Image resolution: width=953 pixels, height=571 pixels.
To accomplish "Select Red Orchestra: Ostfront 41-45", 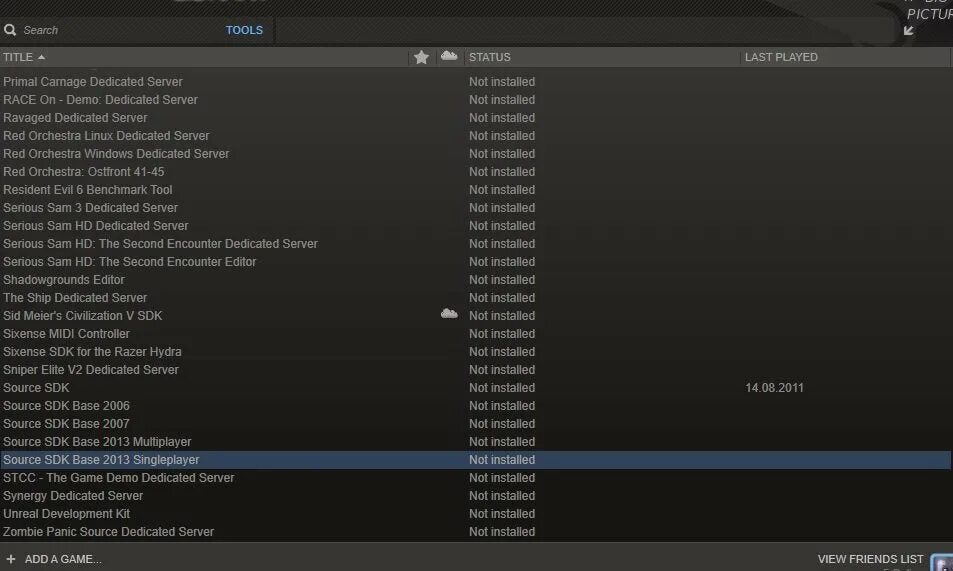I will (x=83, y=171).
